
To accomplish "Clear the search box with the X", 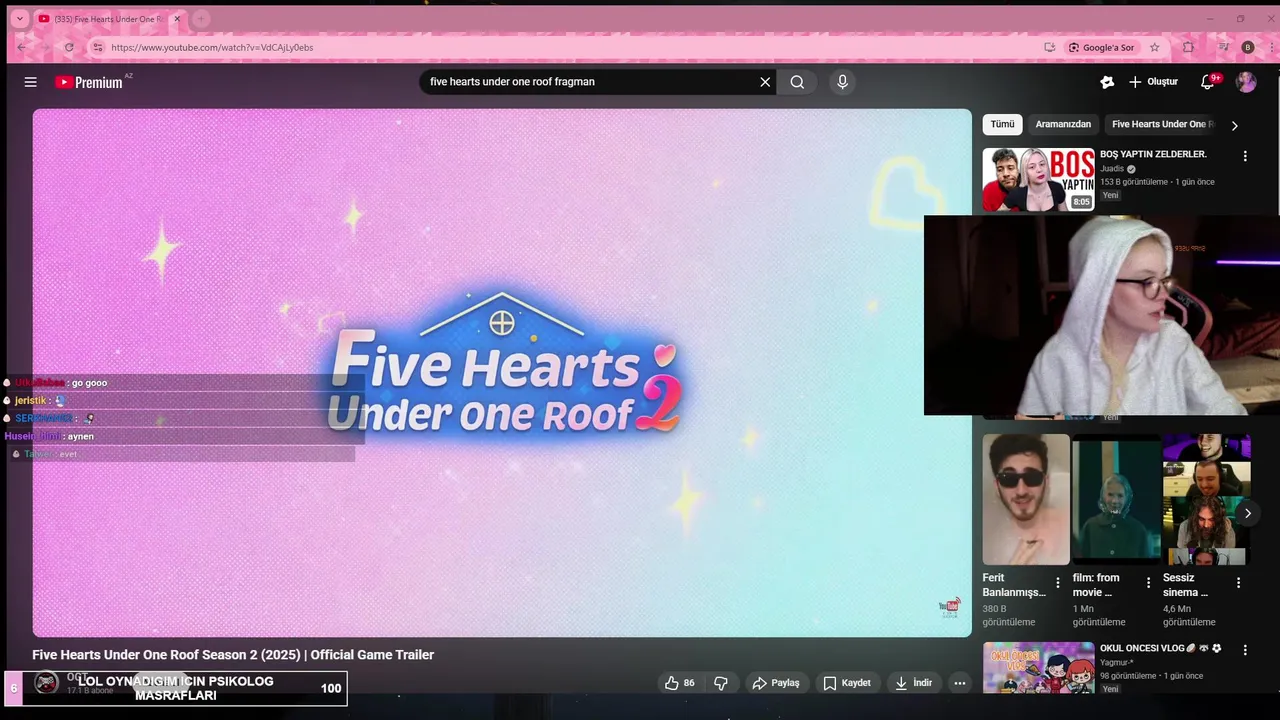I will click(765, 82).
